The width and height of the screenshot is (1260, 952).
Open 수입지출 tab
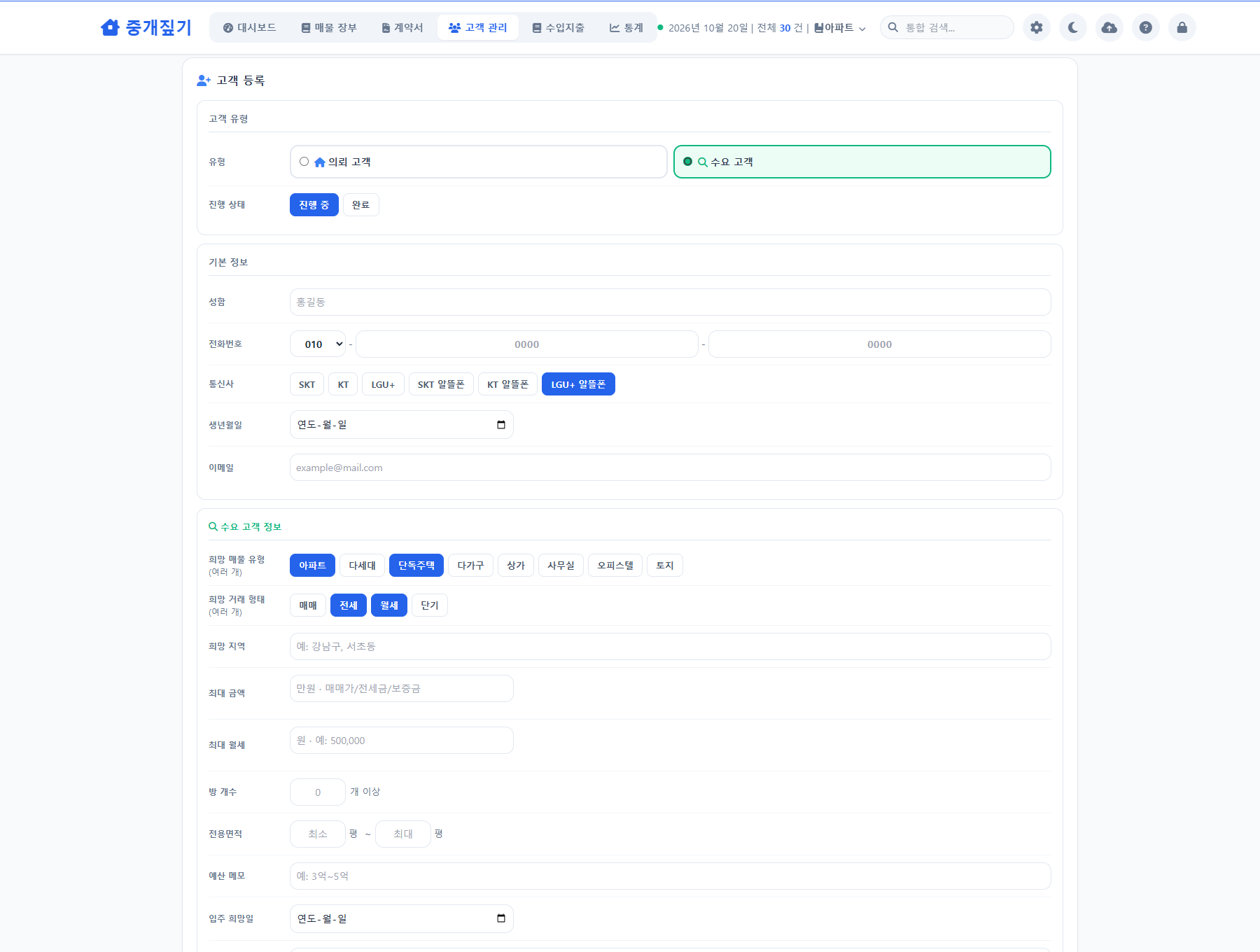coord(559,27)
